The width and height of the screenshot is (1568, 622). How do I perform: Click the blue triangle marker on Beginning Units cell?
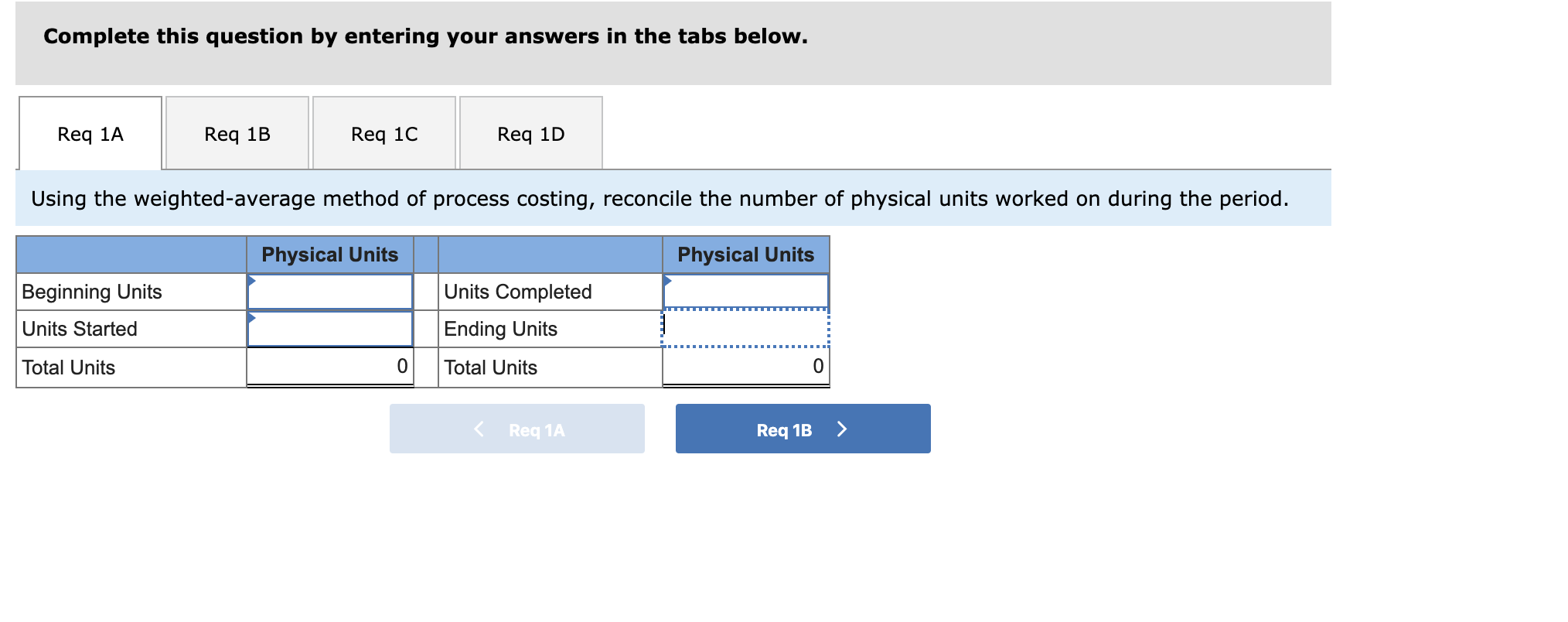(x=251, y=281)
